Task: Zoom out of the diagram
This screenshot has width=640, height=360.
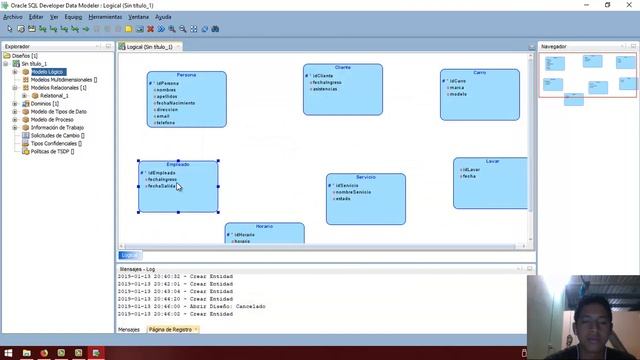Action: tap(183, 29)
